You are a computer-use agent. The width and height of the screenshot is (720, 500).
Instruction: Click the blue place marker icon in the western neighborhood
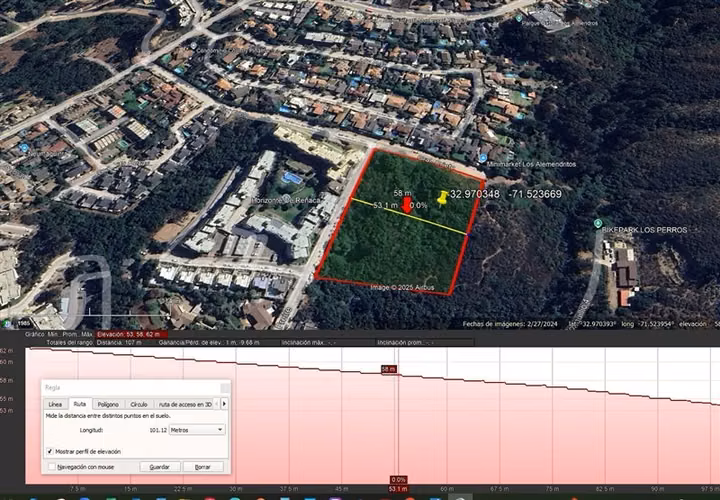click(x=24, y=148)
